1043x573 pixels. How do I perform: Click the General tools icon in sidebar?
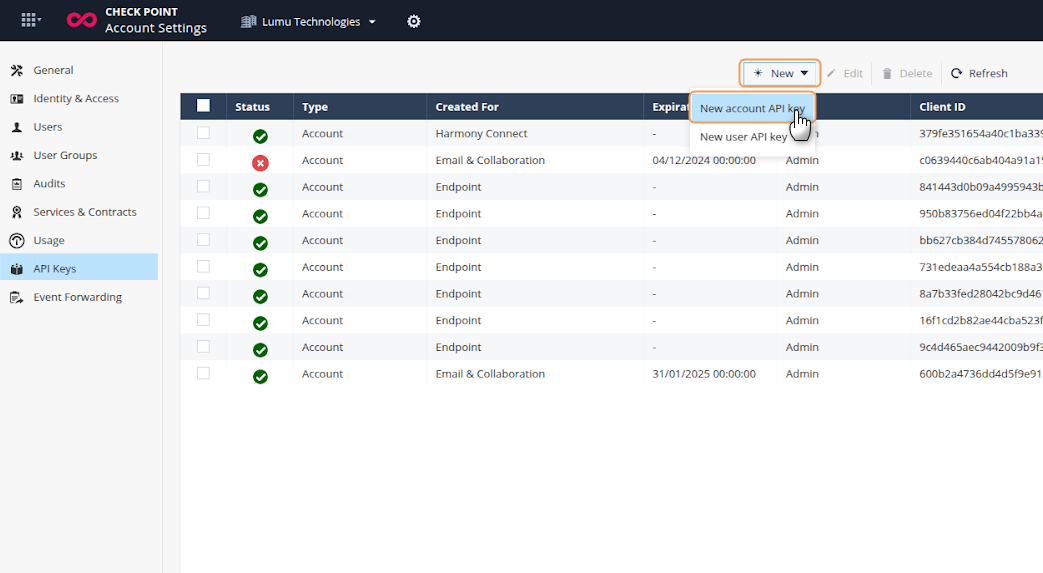16,70
